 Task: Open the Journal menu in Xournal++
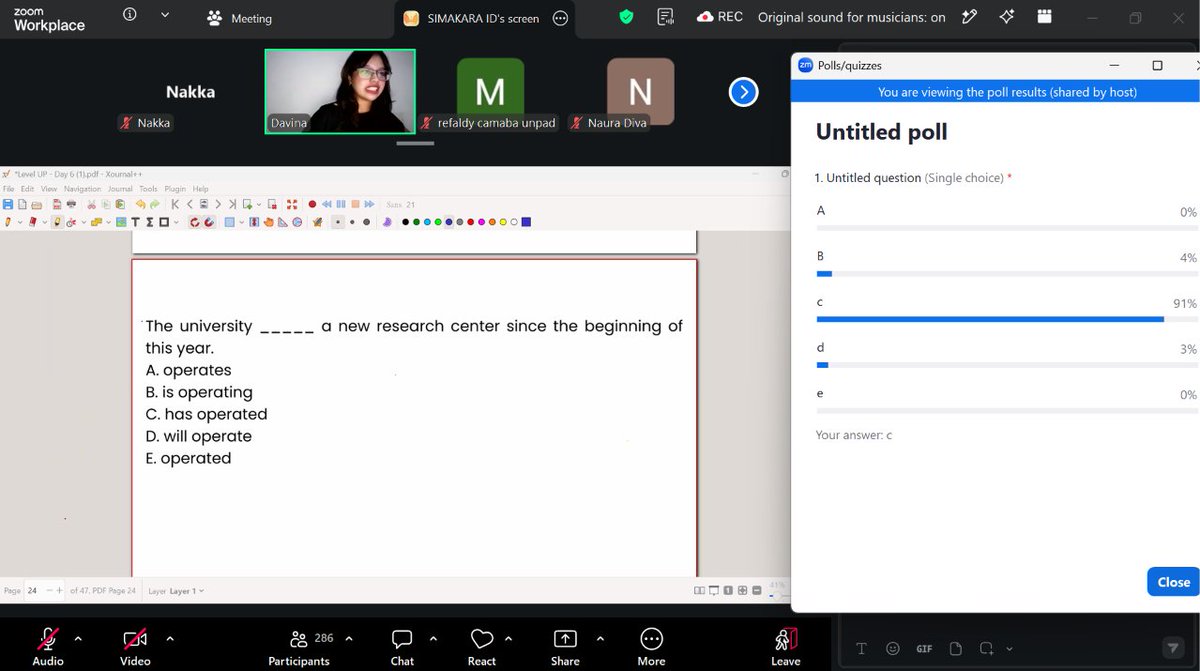pyautogui.click(x=120, y=189)
